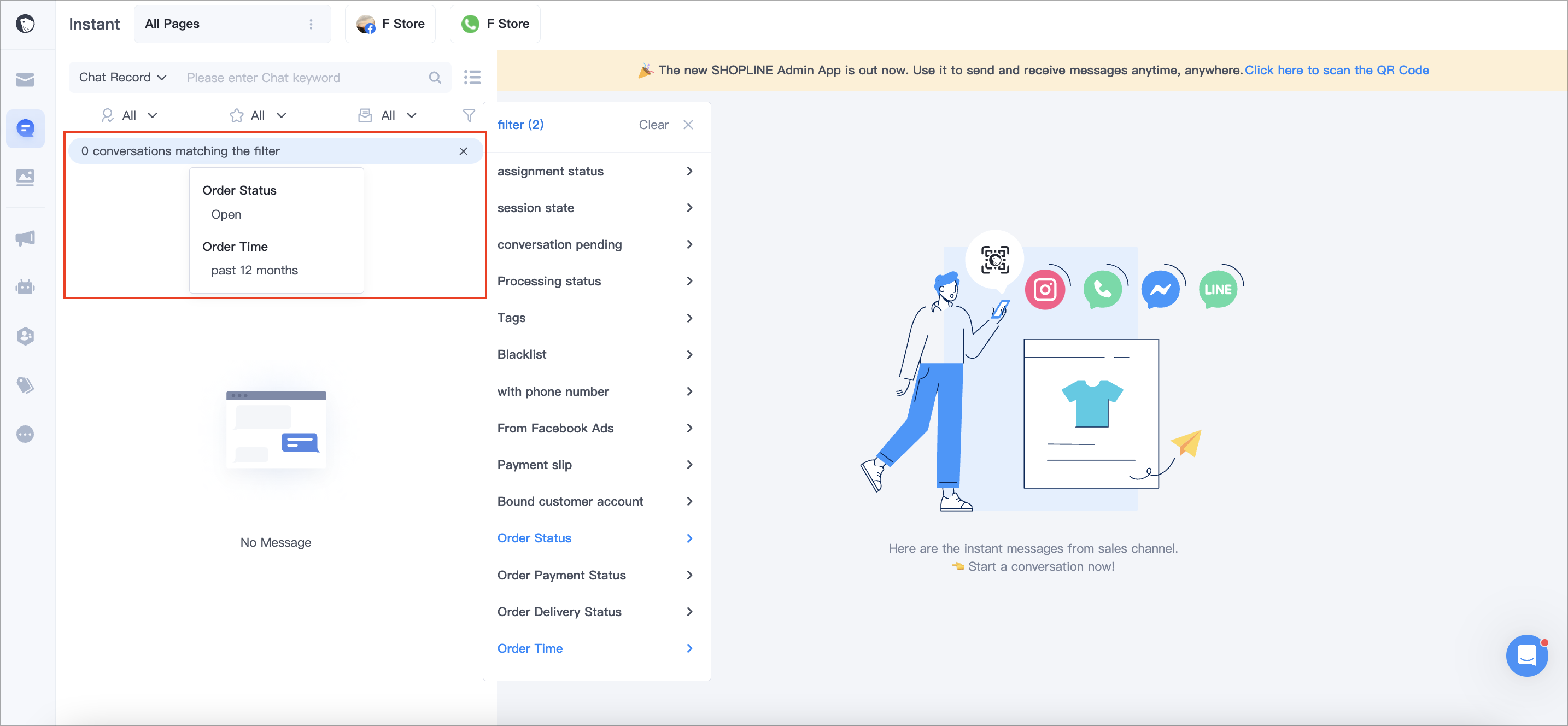Expand the starred All dropdown

[258, 116]
